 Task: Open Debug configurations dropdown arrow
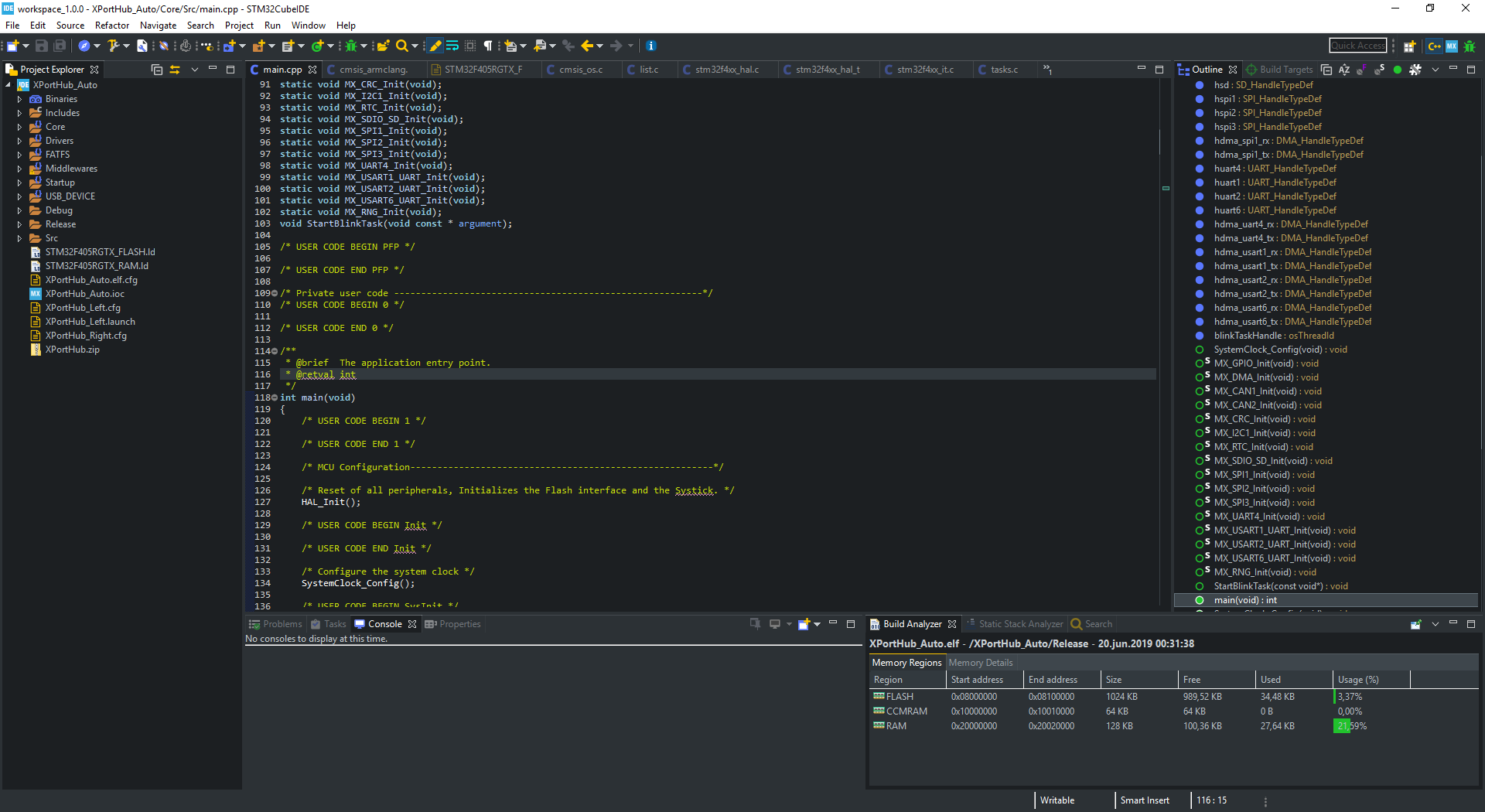pos(363,46)
